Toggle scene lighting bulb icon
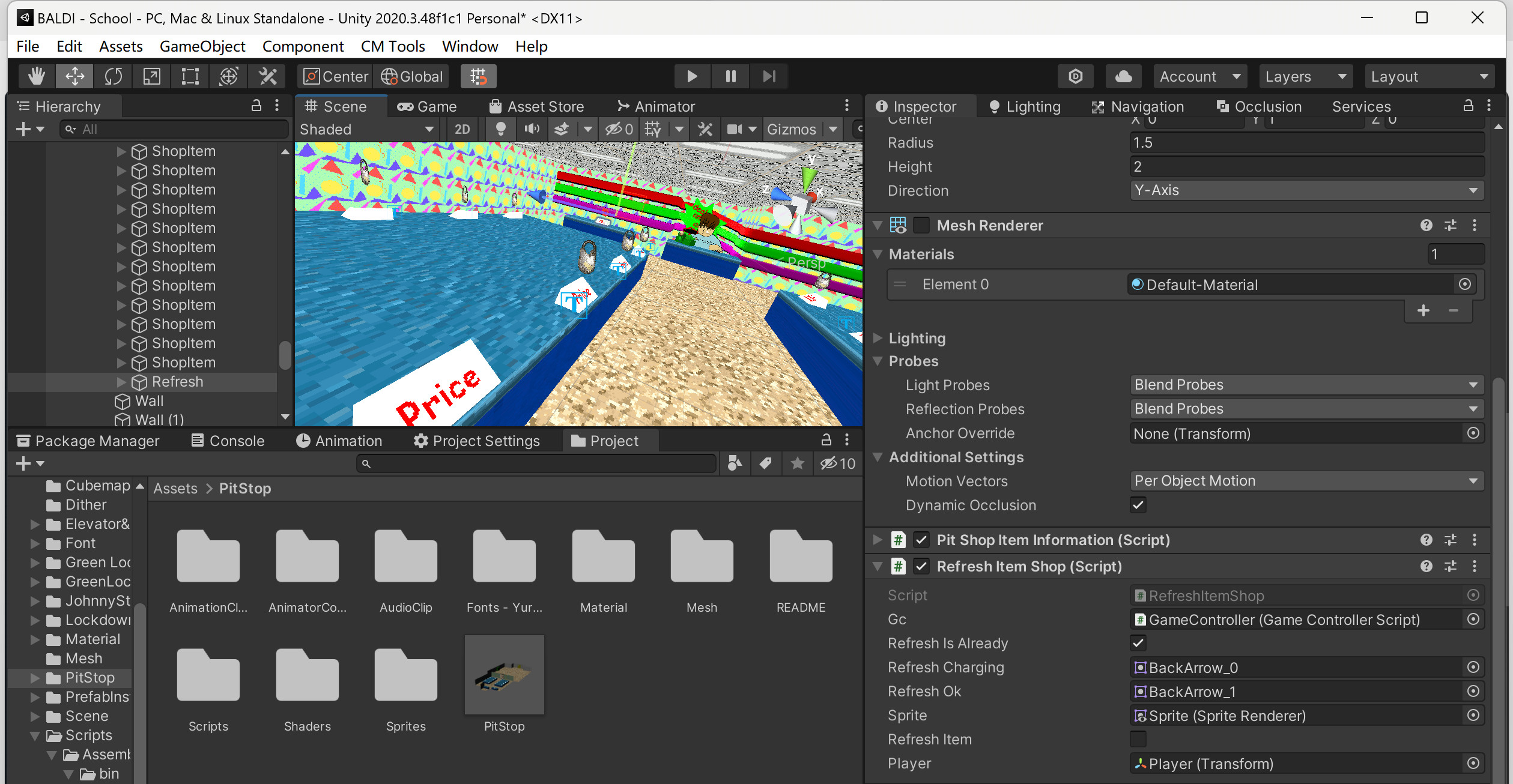 pyautogui.click(x=500, y=129)
